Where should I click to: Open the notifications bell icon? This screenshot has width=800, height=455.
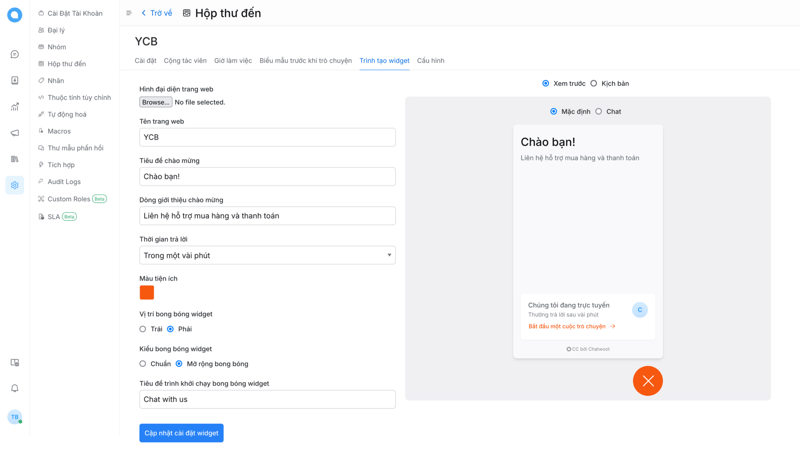click(x=14, y=388)
